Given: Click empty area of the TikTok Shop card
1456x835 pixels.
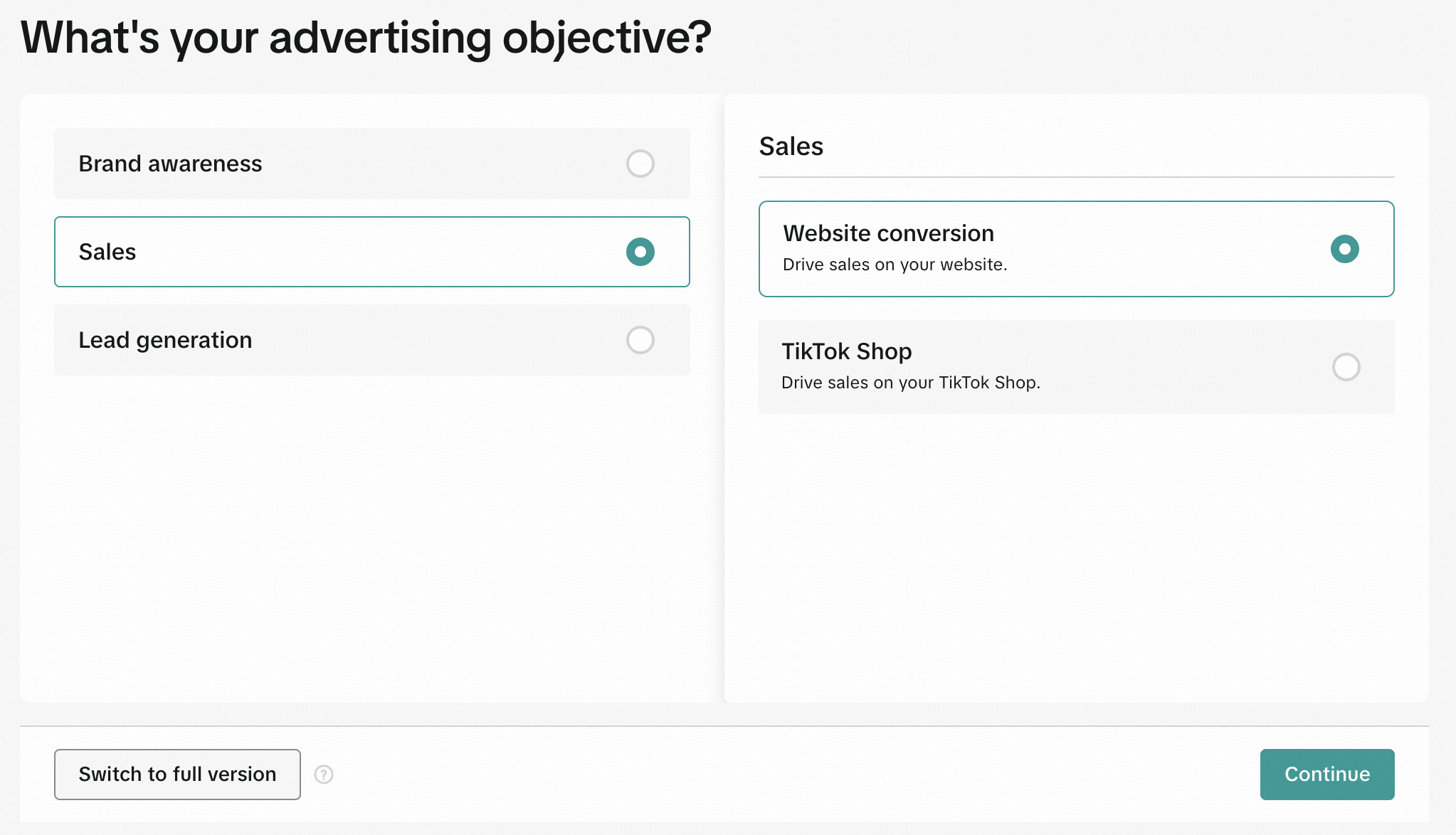Looking at the screenshot, I should [1174, 367].
